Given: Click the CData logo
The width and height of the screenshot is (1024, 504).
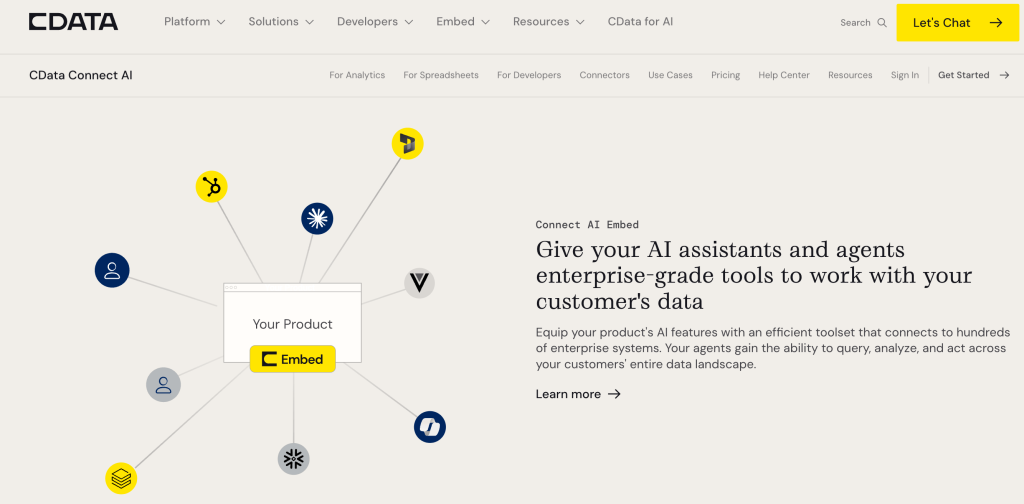Looking at the screenshot, I should pyautogui.click(x=73, y=22).
